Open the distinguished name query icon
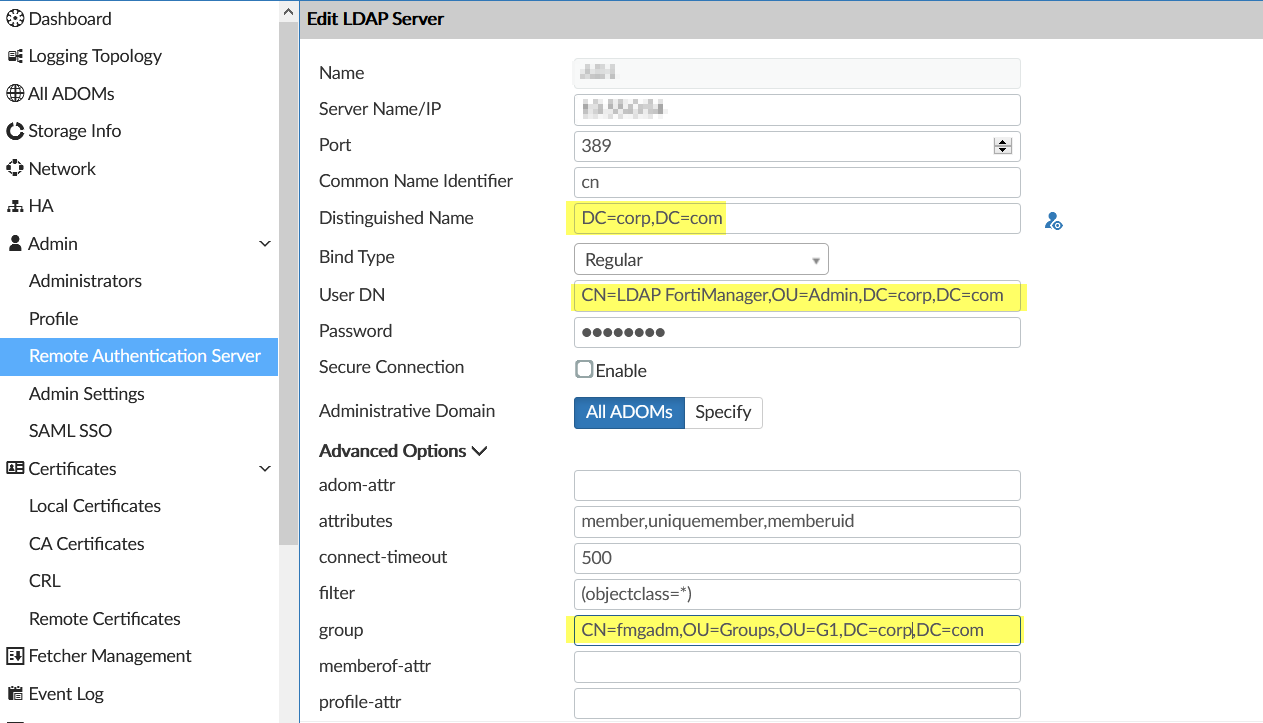 coord(1053,221)
